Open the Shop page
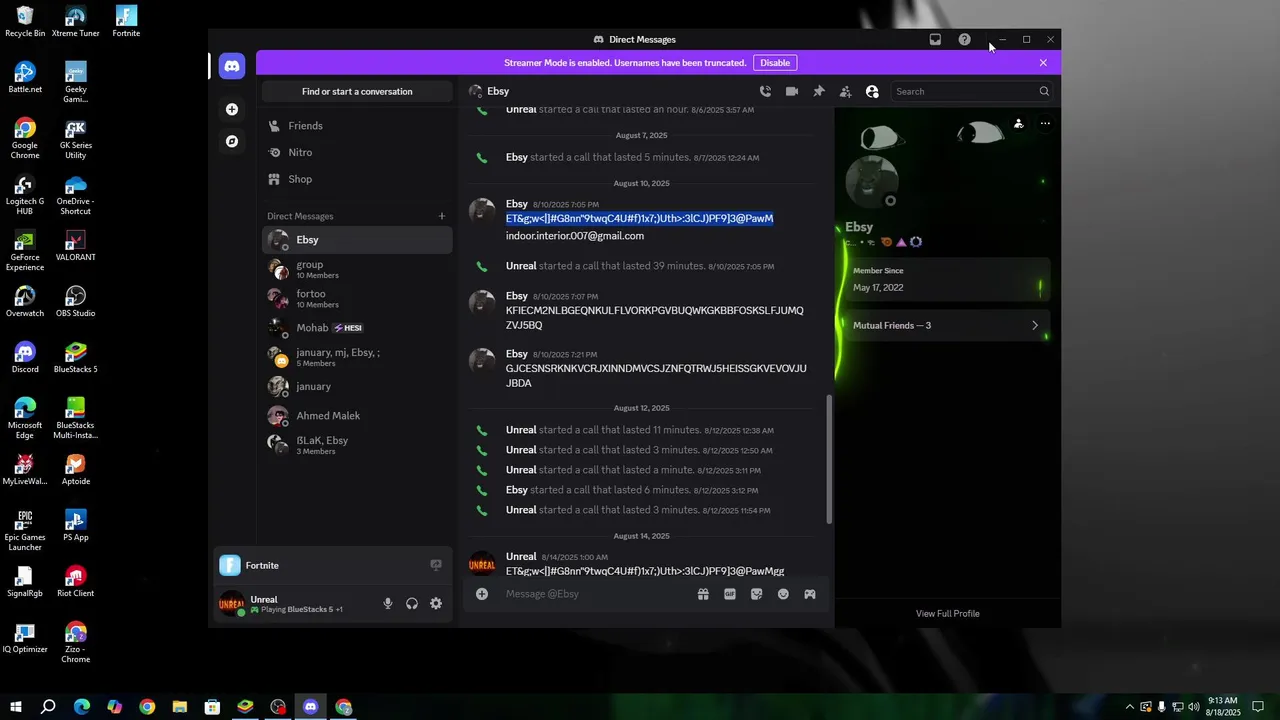The height and width of the screenshot is (720, 1280). pos(357,179)
